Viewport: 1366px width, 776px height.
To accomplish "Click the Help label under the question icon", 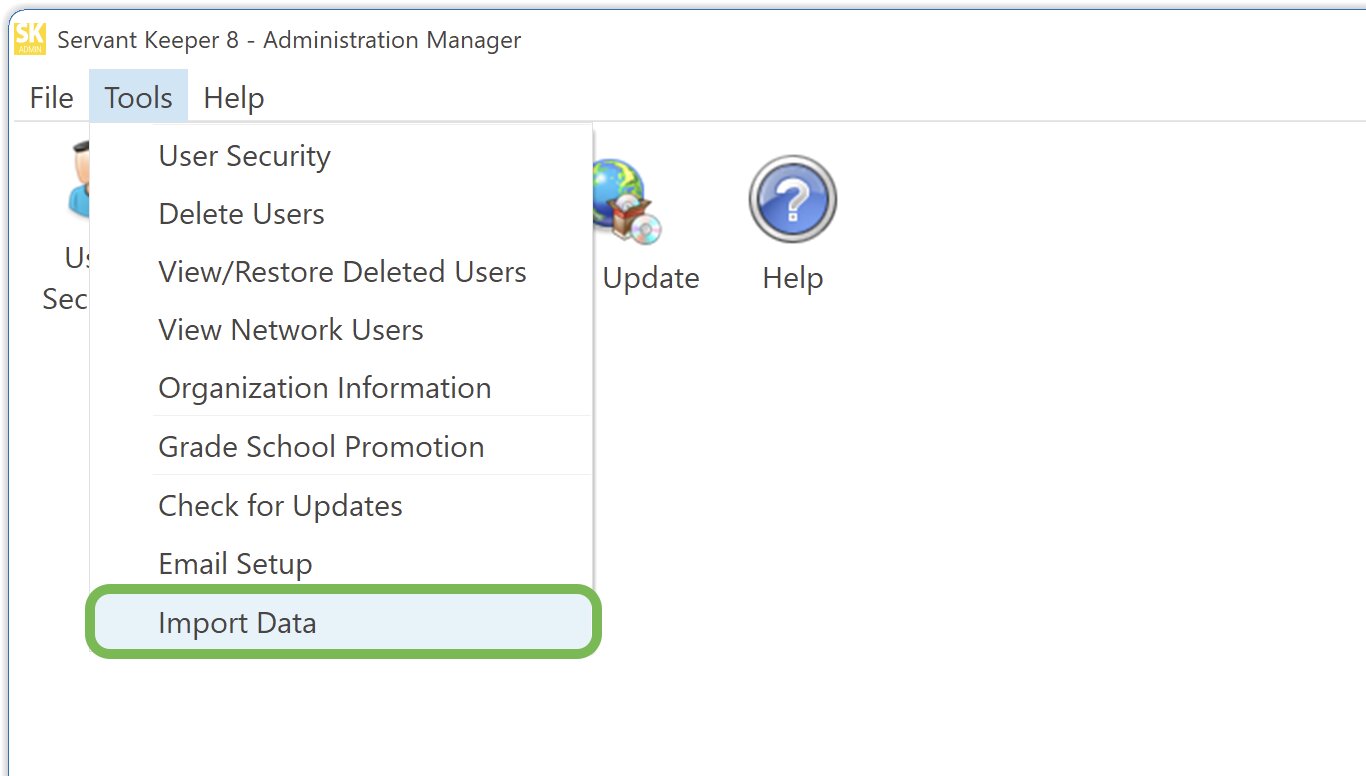I will (791, 278).
